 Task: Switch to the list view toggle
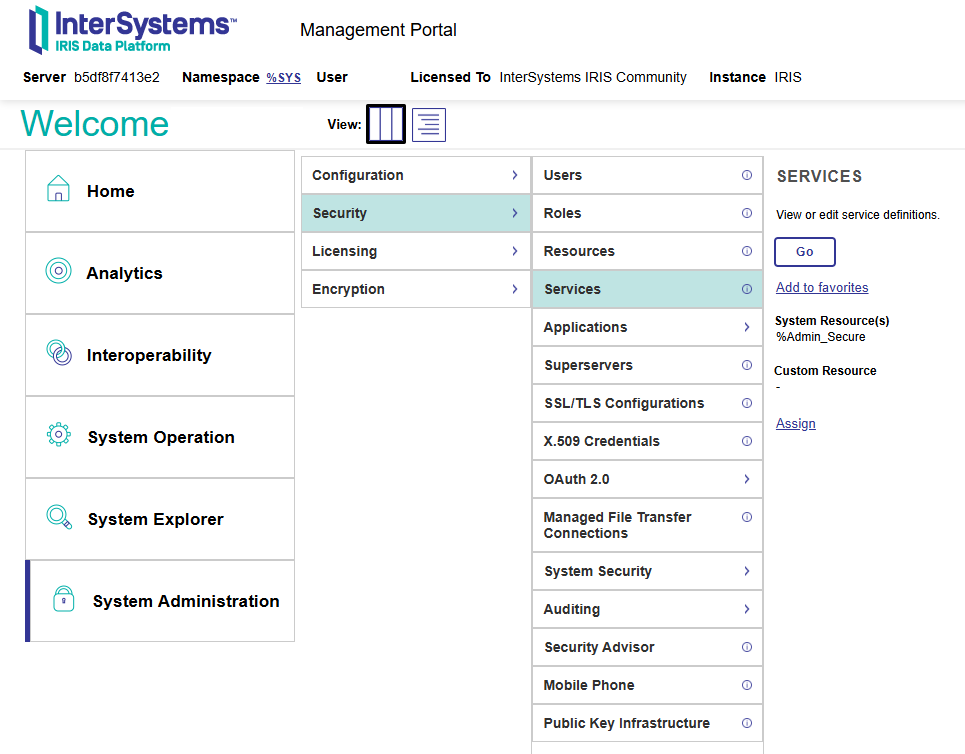(428, 124)
